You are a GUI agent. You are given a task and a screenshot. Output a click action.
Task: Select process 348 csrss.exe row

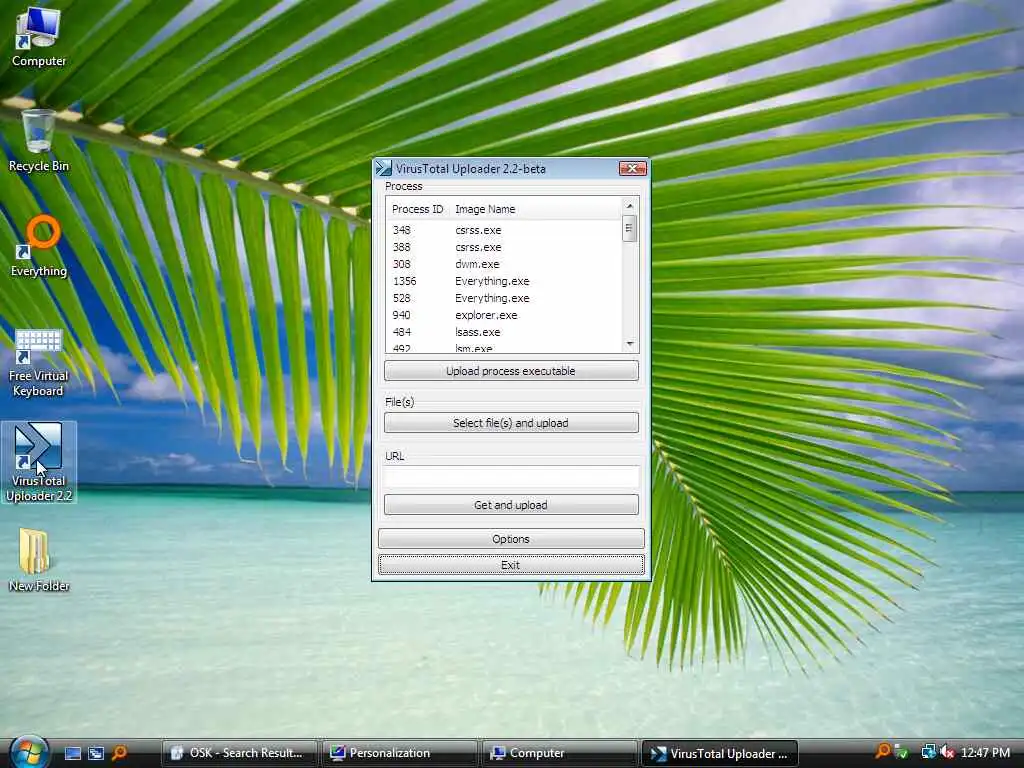[504, 230]
